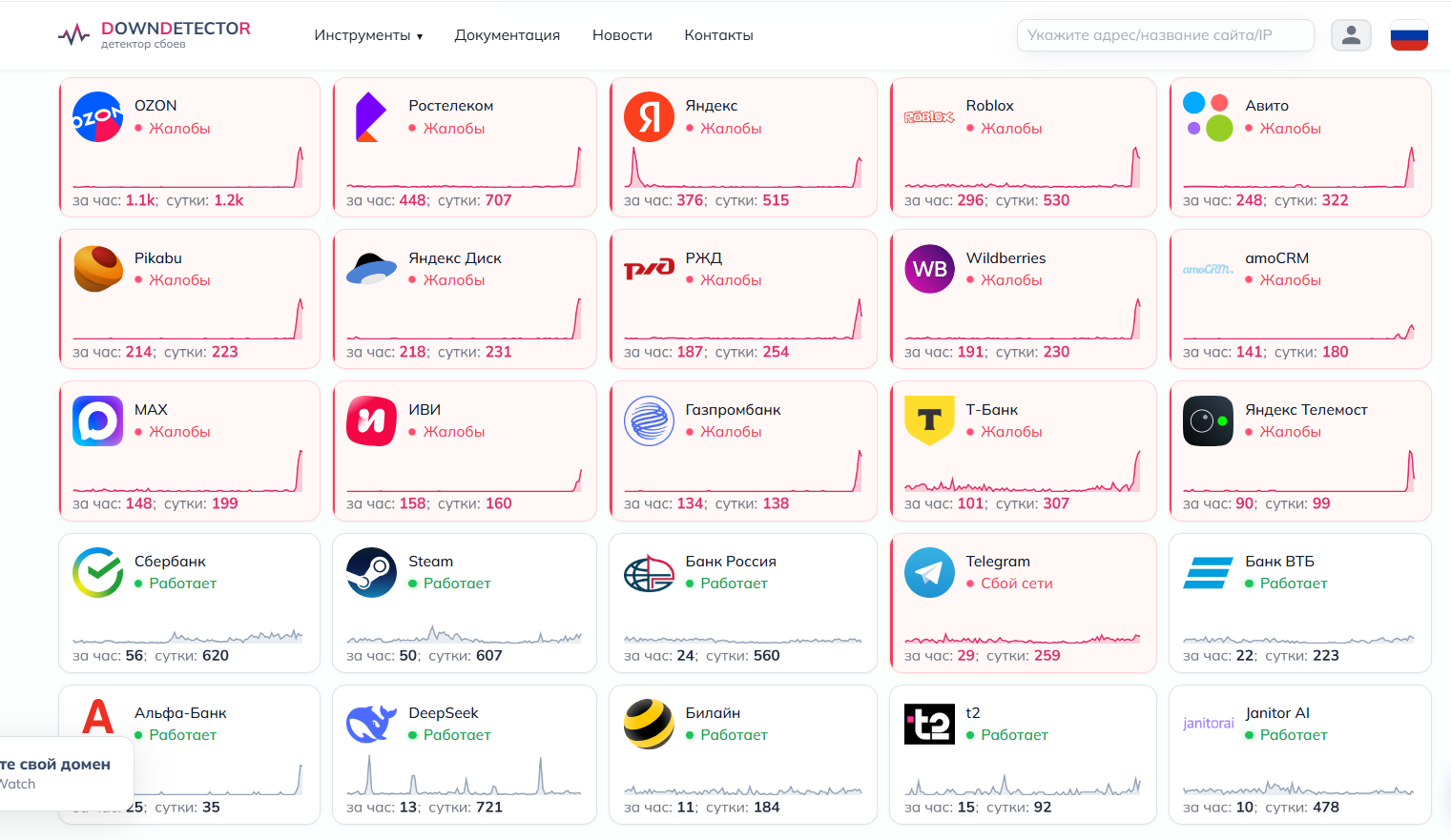
Task: Click the Яндекс red Я logo
Action: pyautogui.click(x=649, y=117)
